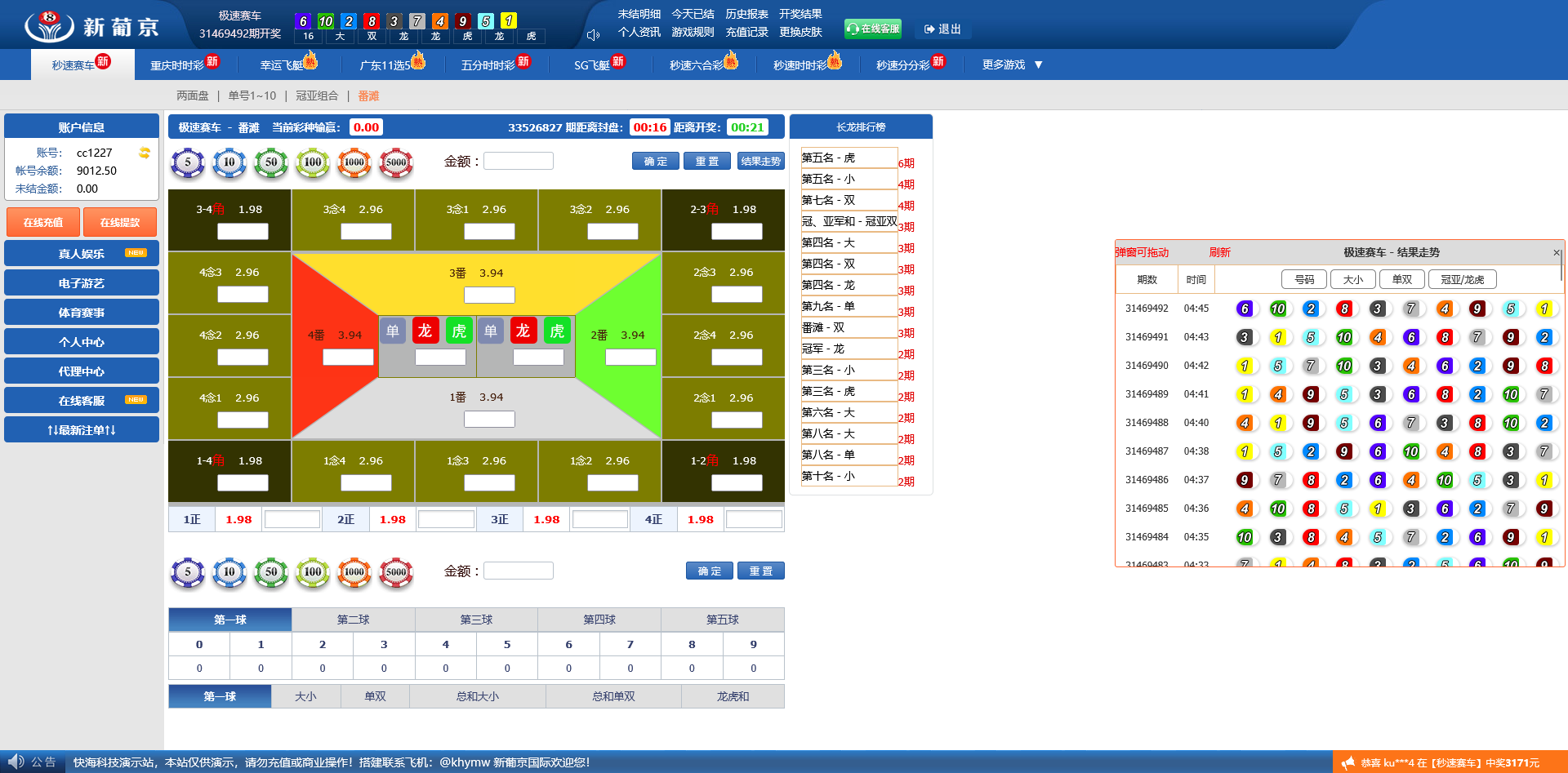Select the 100 chip in top row
The height and width of the screenshot is (773, 1568).
312,162
